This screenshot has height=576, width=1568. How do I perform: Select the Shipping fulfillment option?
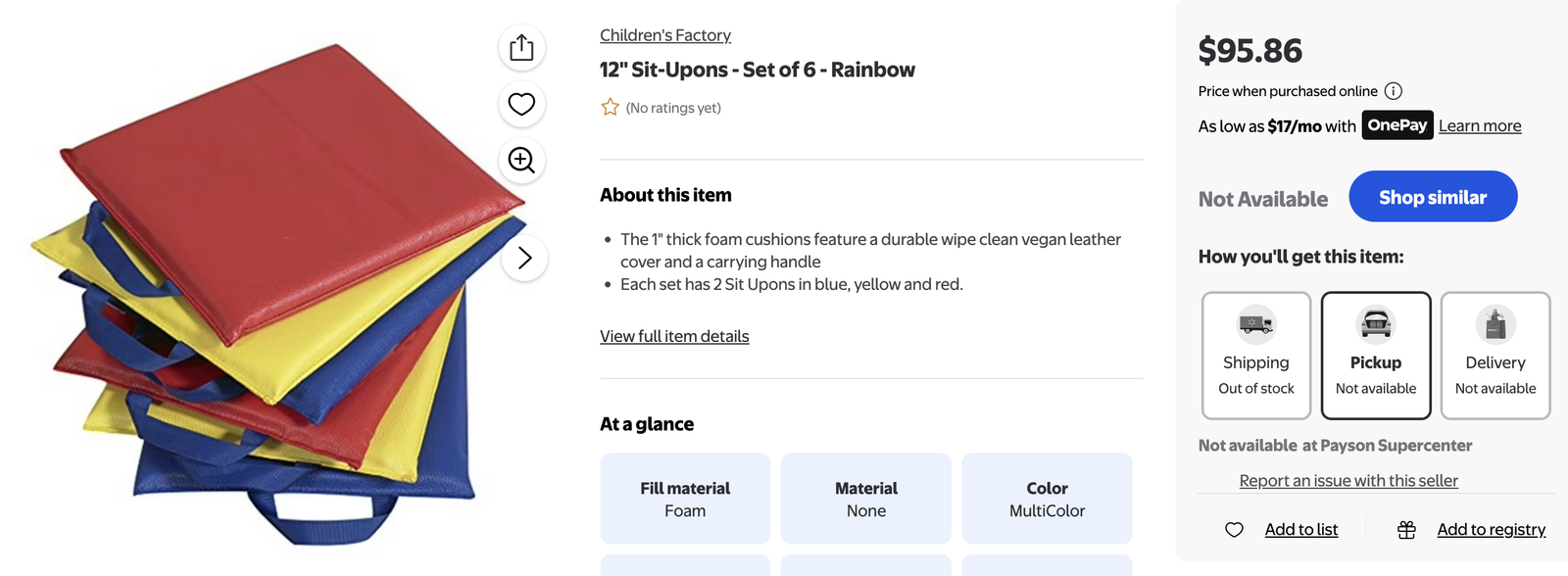[x=1256, y=356]
